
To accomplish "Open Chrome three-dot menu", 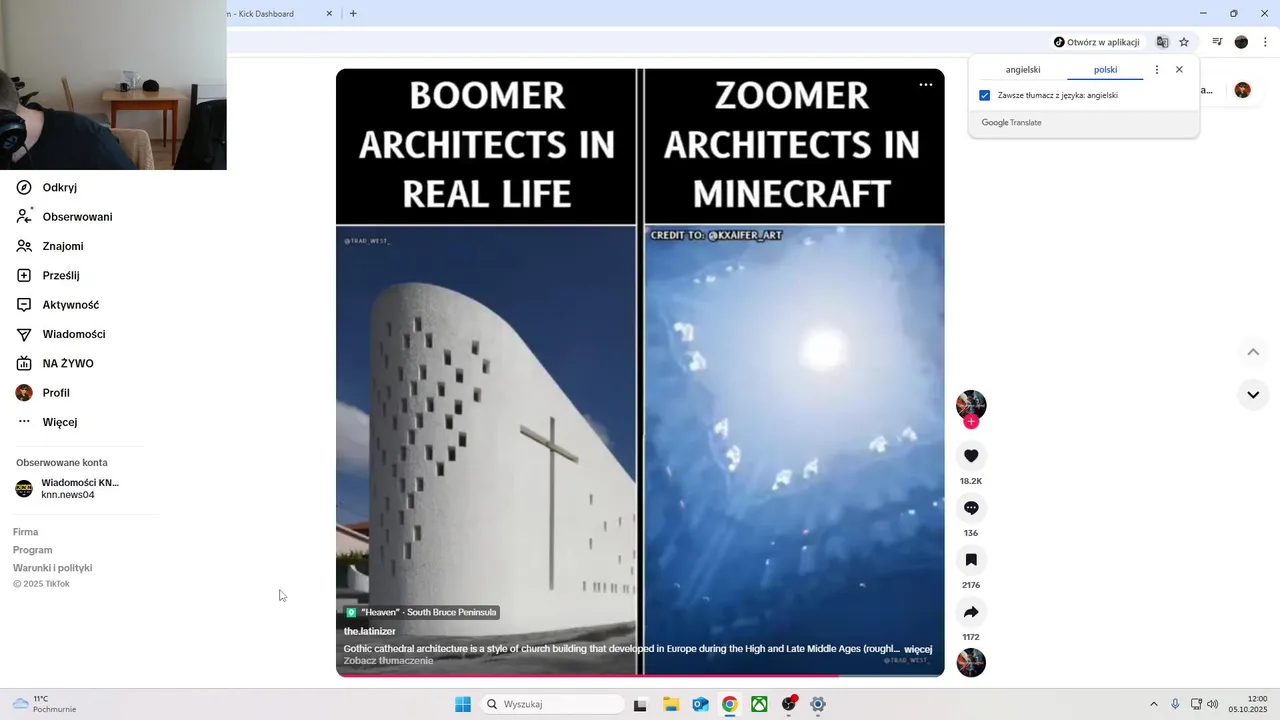I will tap(1265, 42).
